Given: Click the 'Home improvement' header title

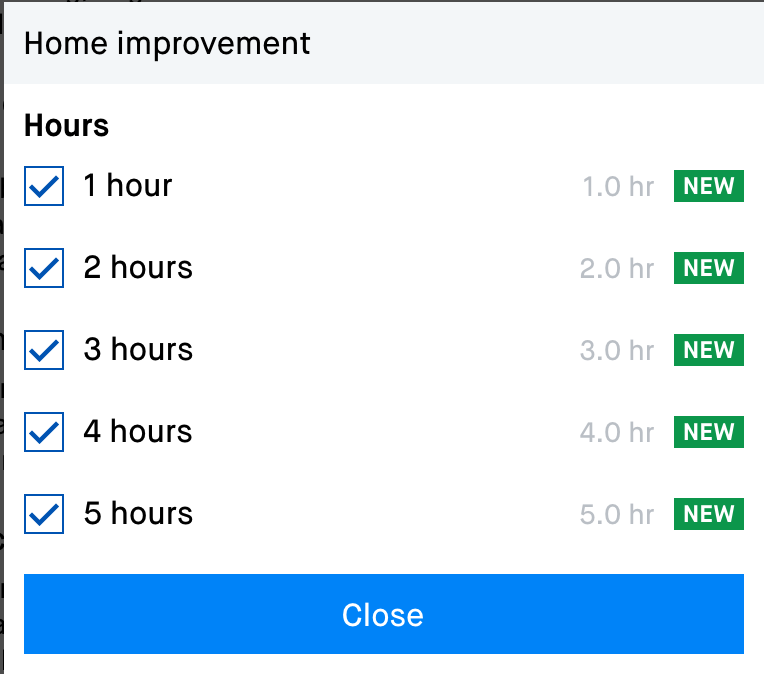Looking at the screenshot, I should tap(167, 44).
